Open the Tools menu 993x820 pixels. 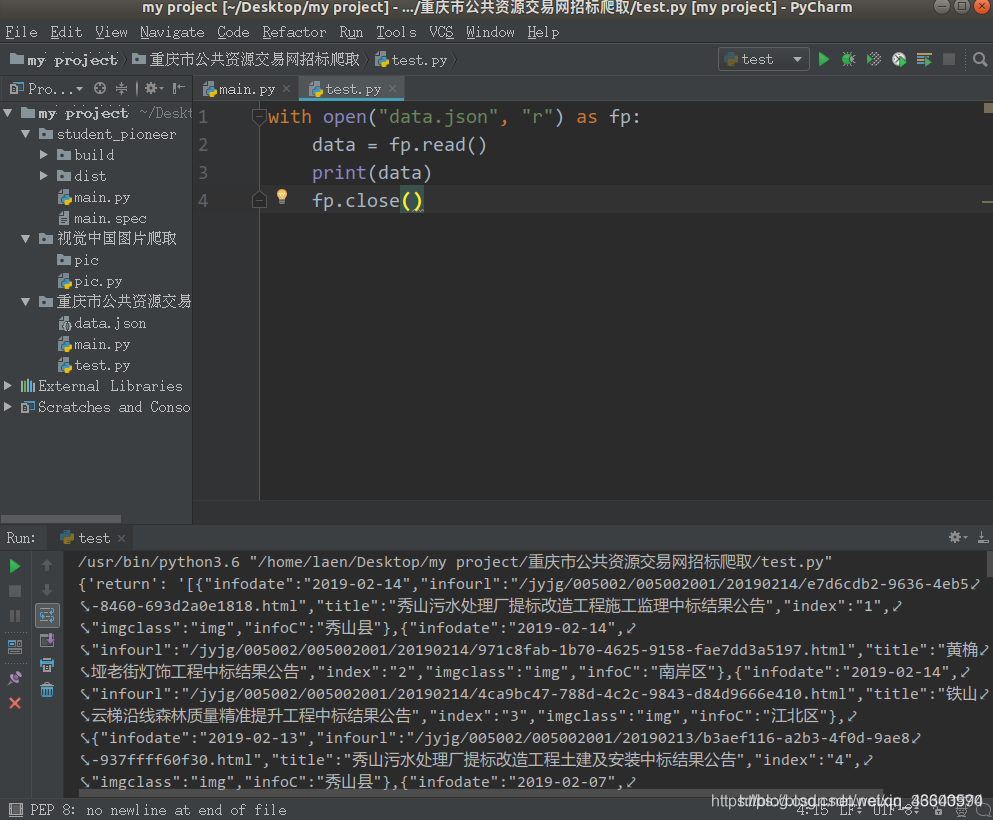pos(396,32)
